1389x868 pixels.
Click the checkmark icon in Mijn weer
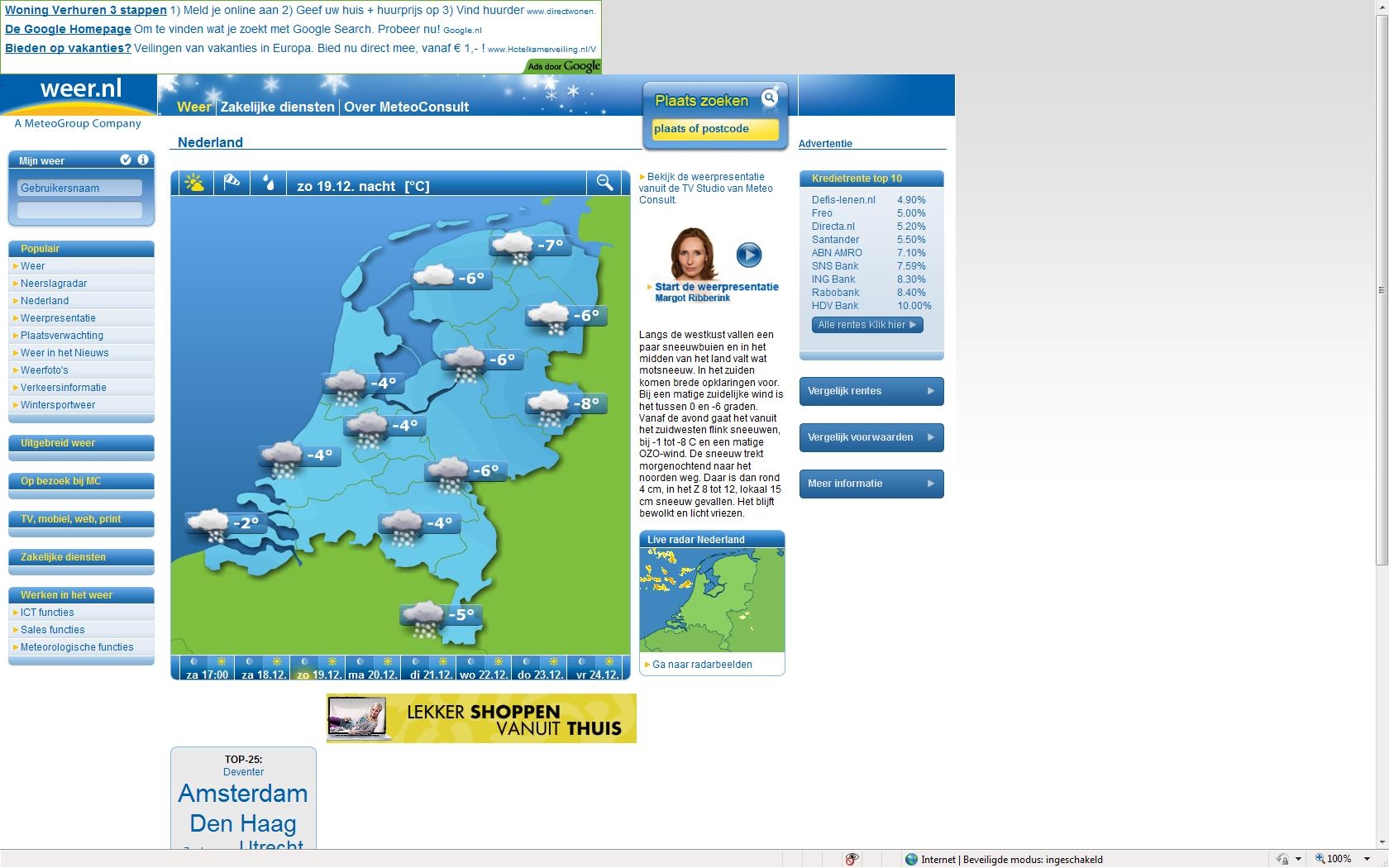(x=126, y=160)
